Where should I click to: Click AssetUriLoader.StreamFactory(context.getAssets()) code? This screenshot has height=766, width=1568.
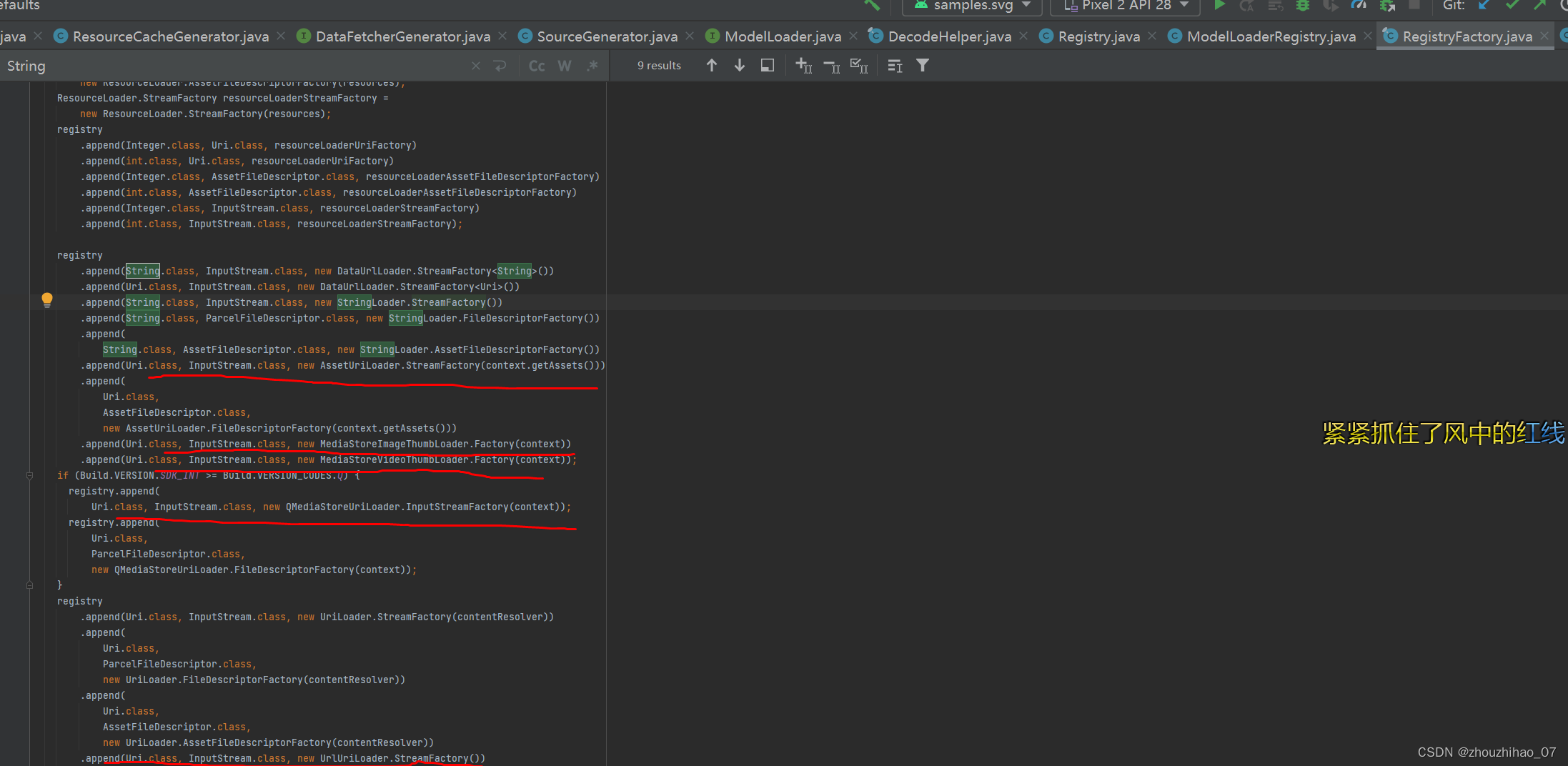pos(460,365)
